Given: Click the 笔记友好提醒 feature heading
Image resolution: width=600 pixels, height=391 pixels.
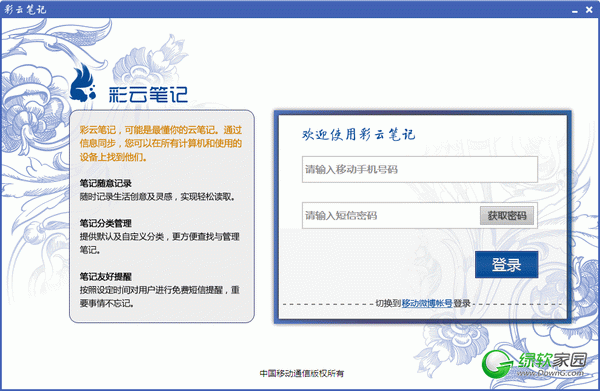Looking at the screenshot, I should (106, 277).
